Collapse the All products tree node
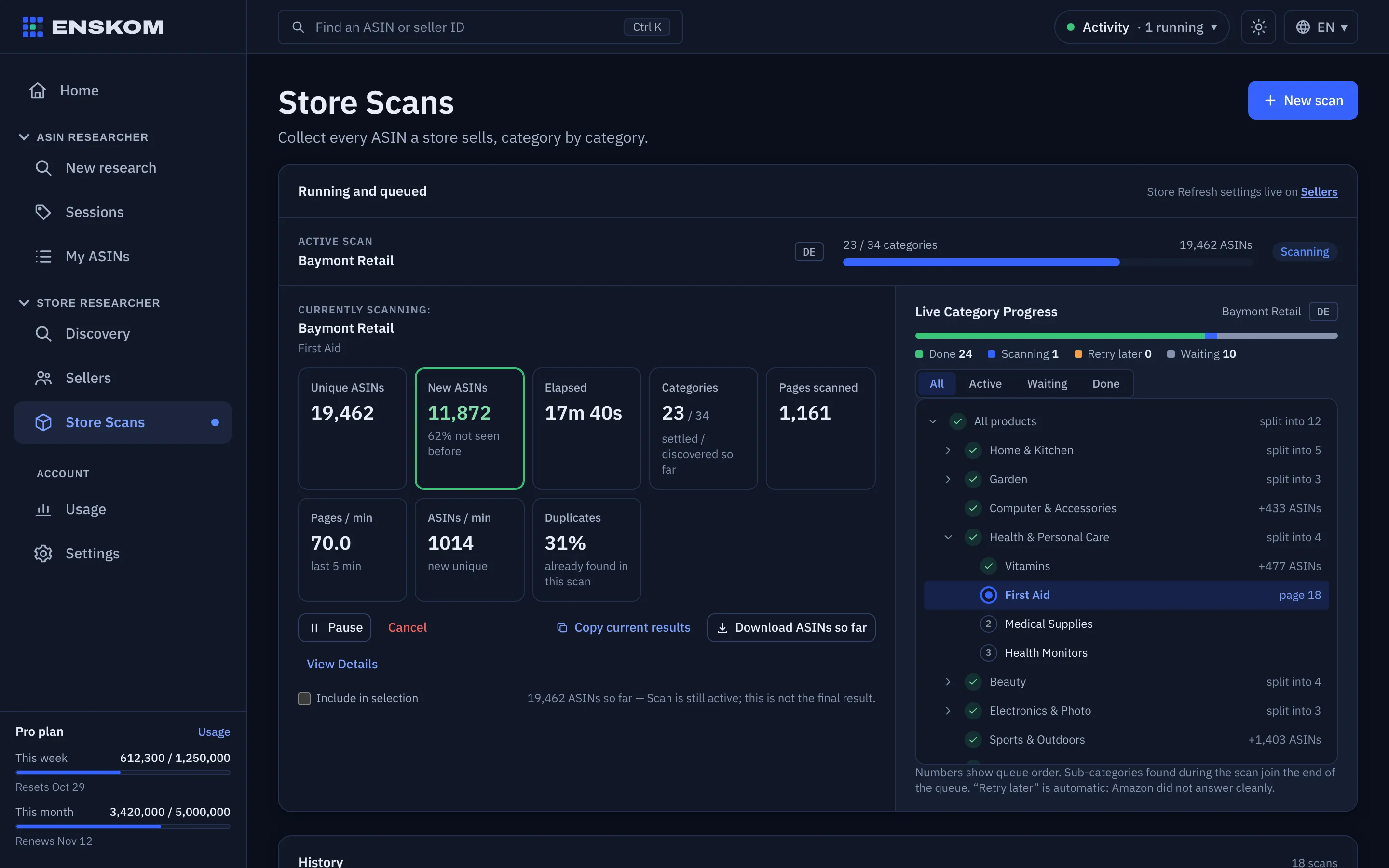 tap(933, 421)
